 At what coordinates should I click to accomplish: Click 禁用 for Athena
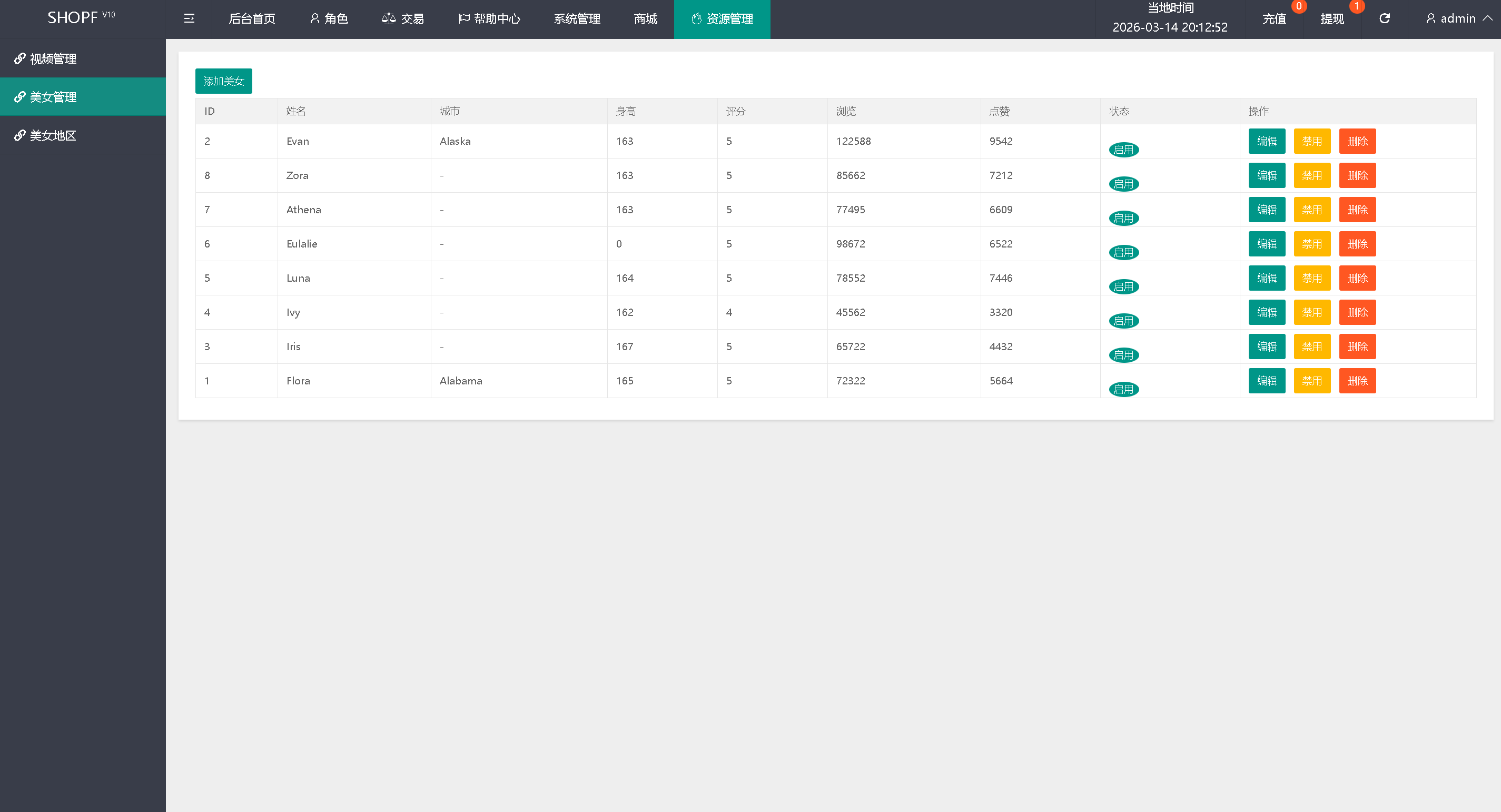coord(1312,210)
